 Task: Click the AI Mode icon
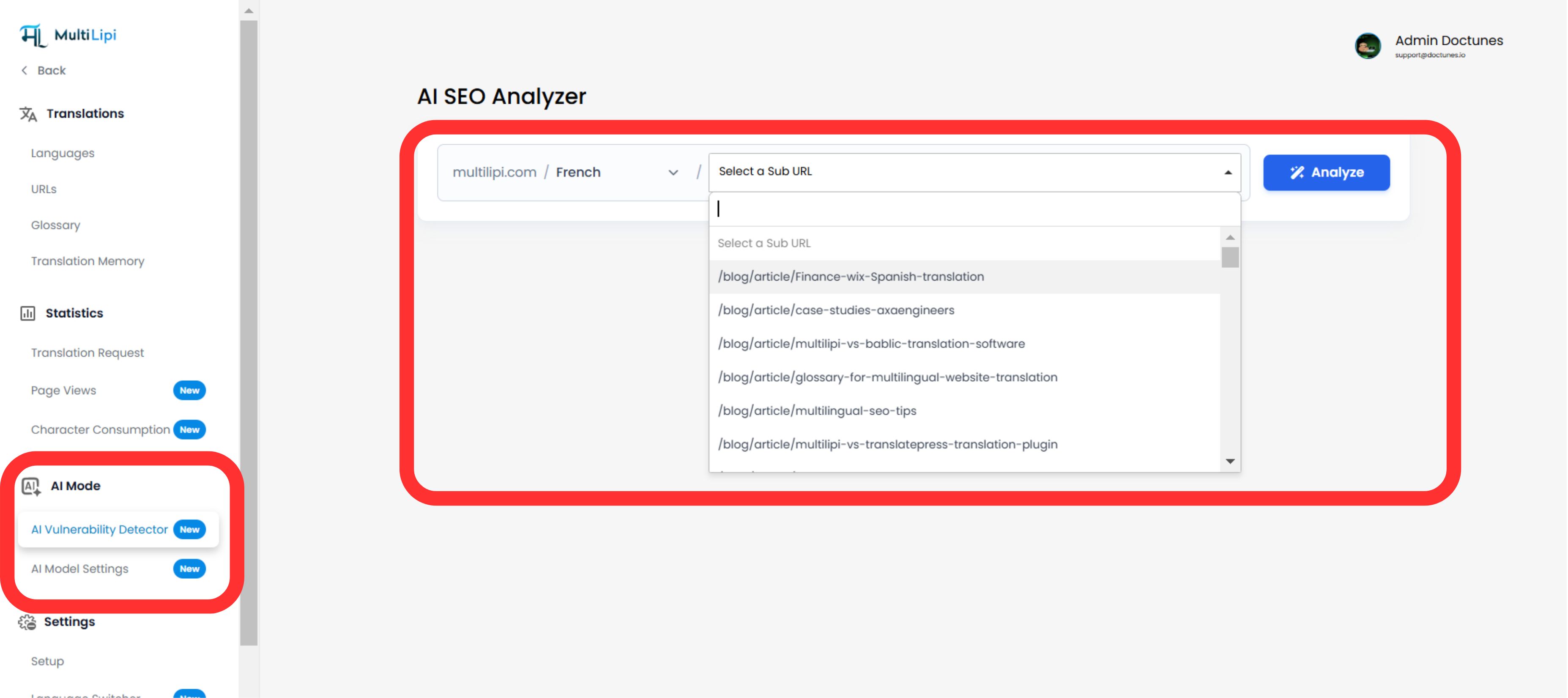31,486
